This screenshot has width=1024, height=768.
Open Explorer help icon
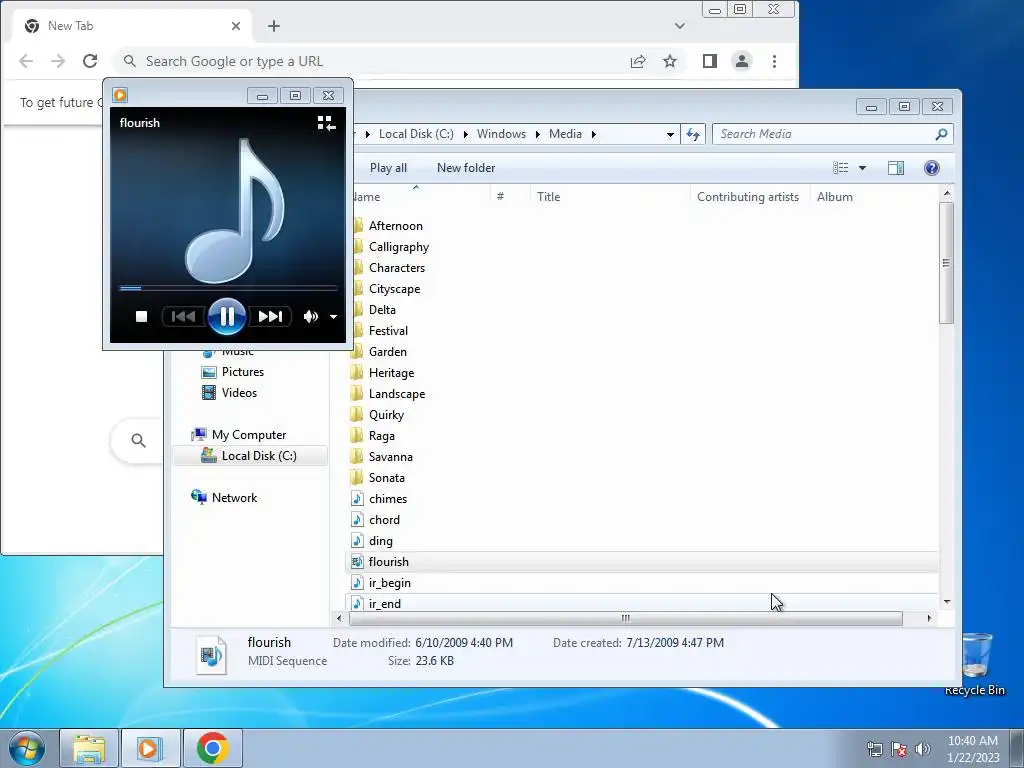click(932, 168)
